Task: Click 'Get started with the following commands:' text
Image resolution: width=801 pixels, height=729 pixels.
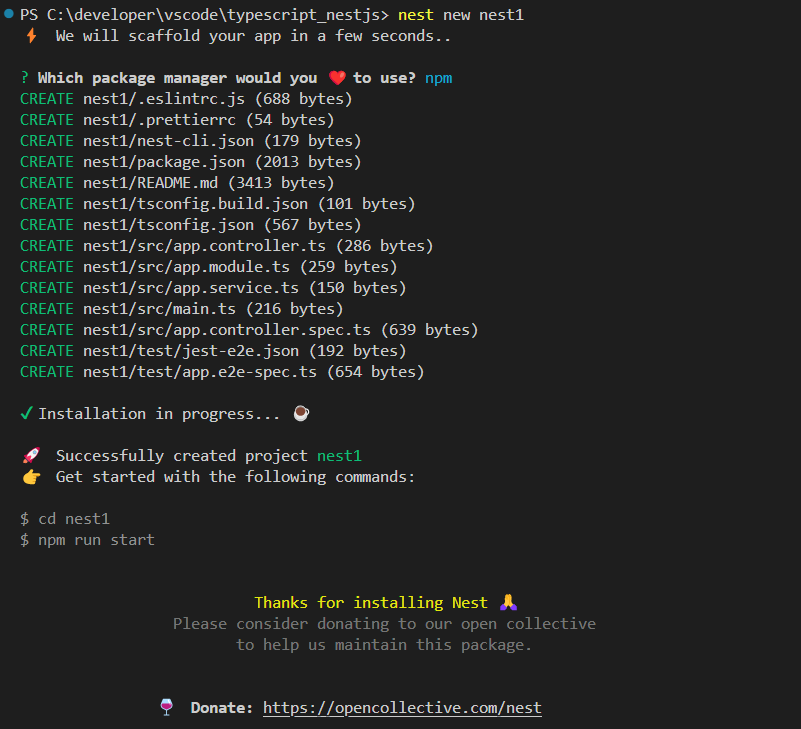Action: point(235,477)
